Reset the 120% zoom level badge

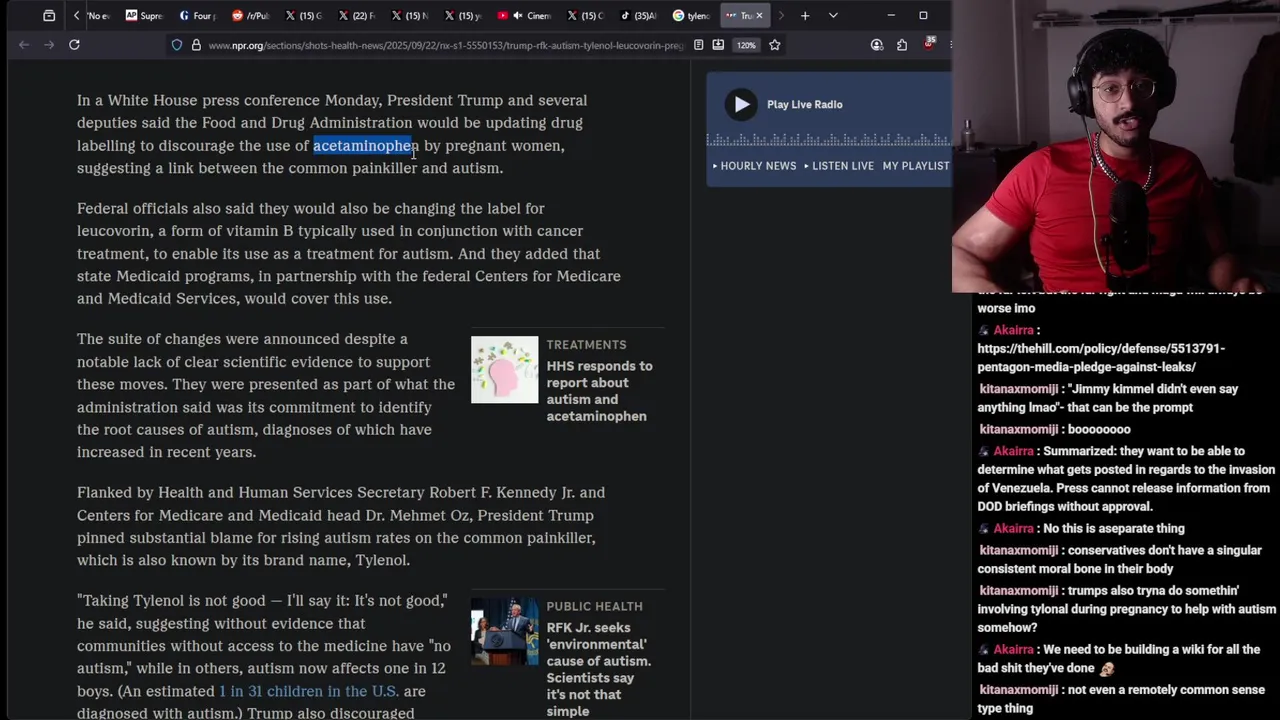coord(746,45)
